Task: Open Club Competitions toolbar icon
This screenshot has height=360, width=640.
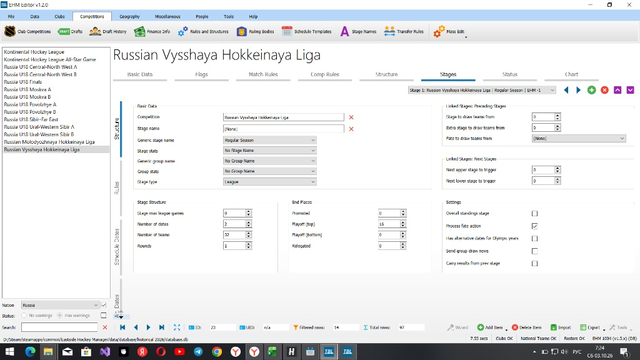Action: pos(10,31)
